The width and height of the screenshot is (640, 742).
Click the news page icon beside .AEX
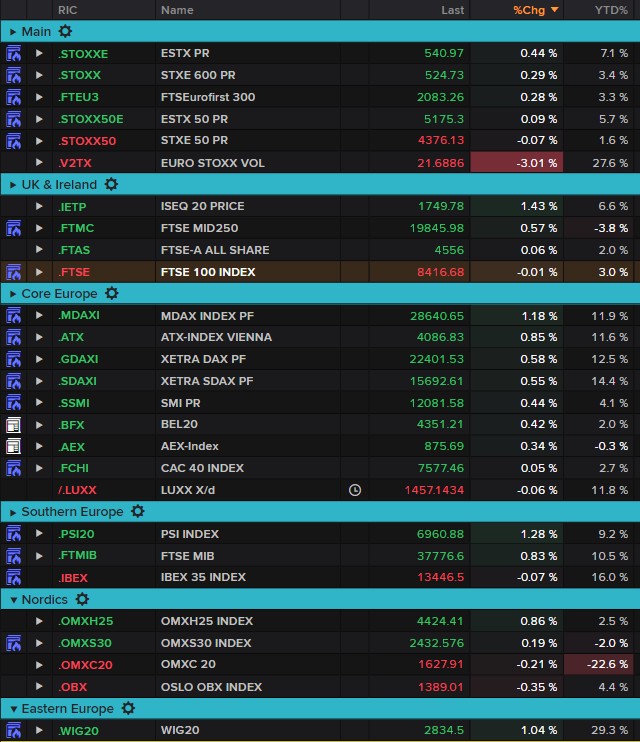click(14, 446)
